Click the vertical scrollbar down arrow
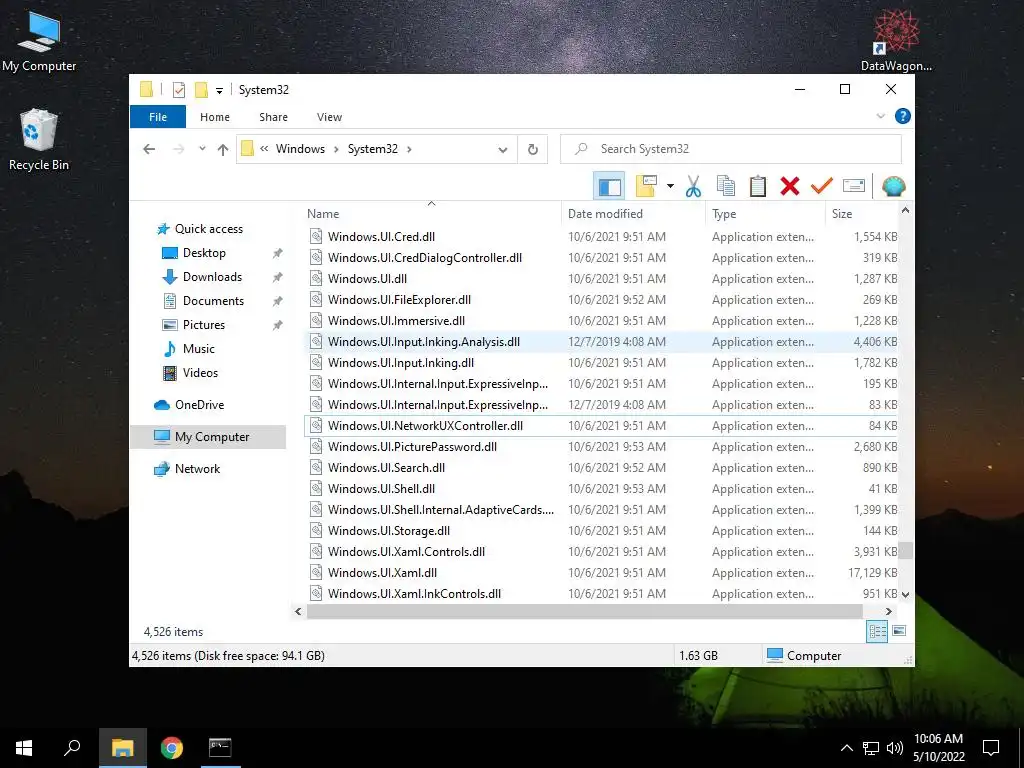This screenshot has height=768, width=1024. (x=905, y=594)
